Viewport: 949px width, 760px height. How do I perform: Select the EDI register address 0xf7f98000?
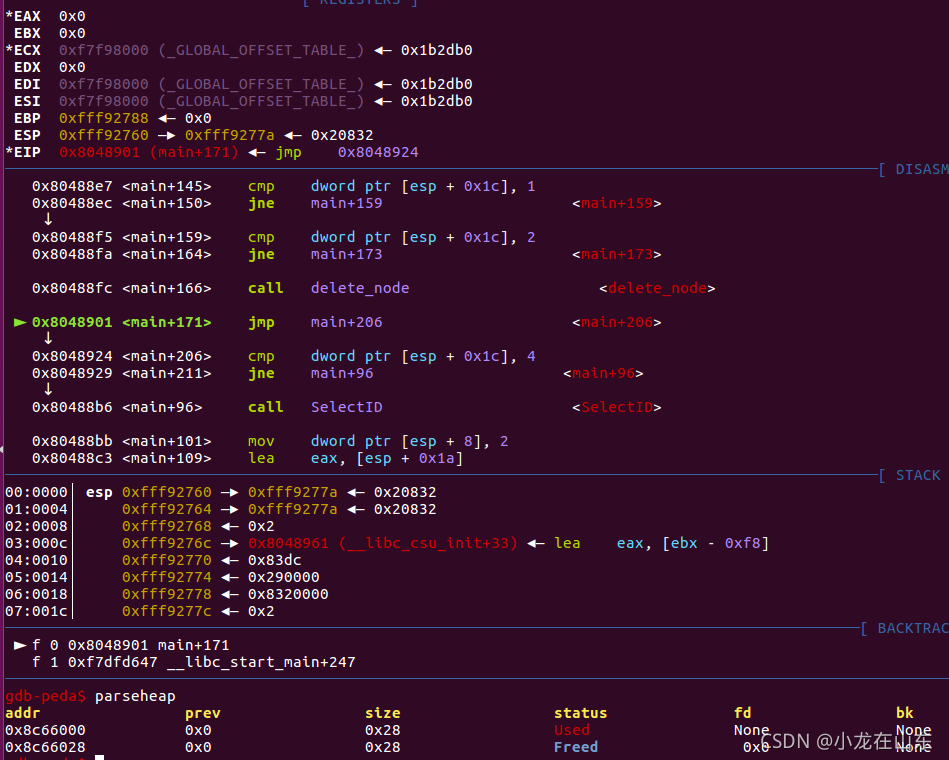[103, 84]
